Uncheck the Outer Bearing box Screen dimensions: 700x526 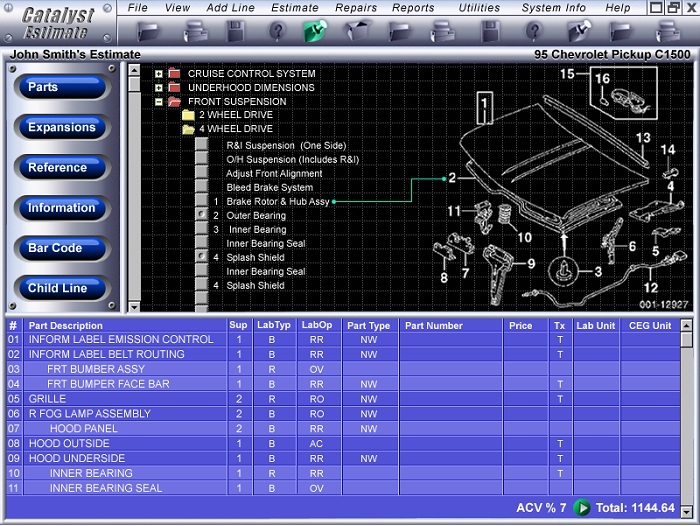tap(202, 214)
